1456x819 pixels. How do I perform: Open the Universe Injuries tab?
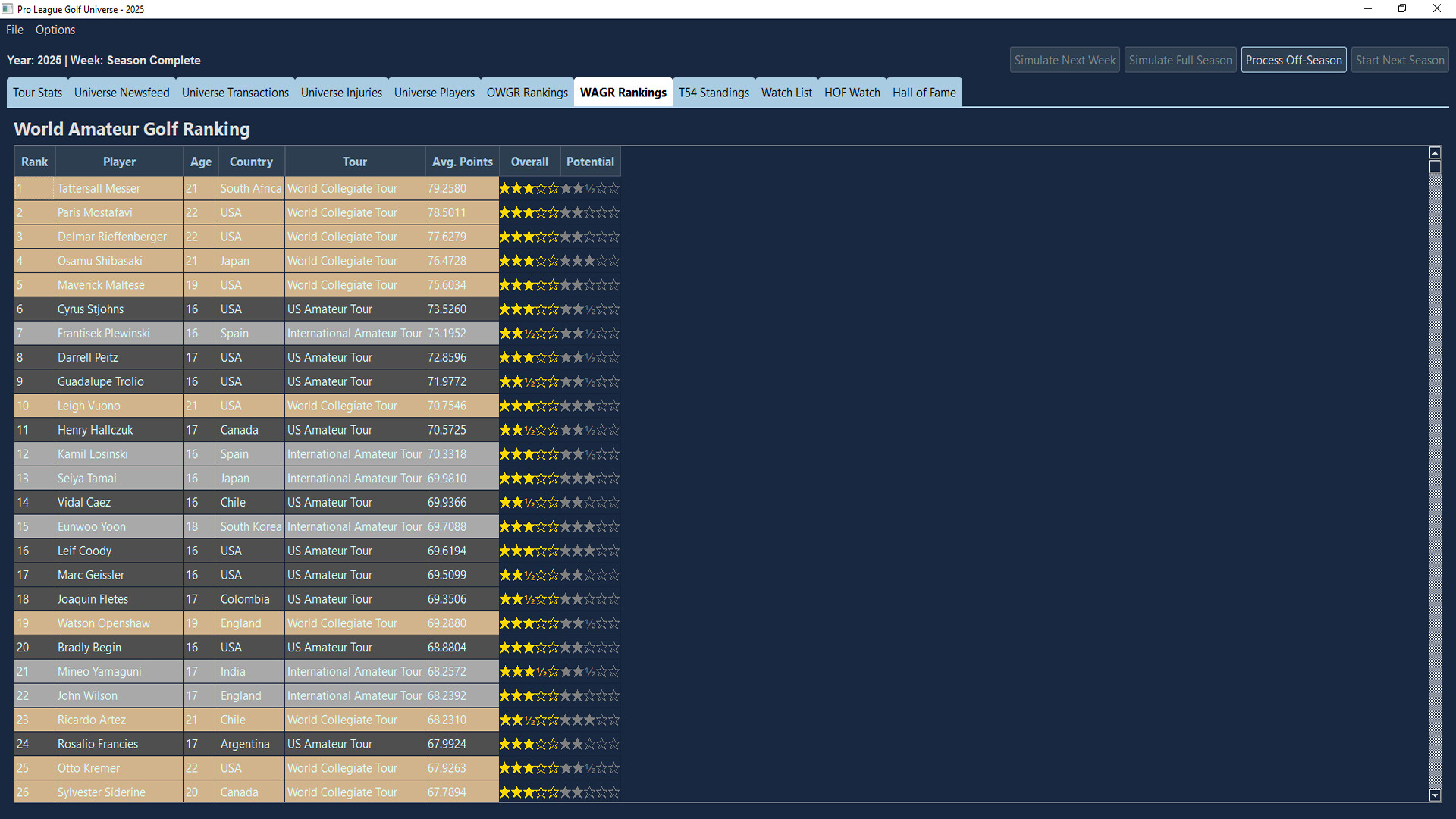(341, 92)
